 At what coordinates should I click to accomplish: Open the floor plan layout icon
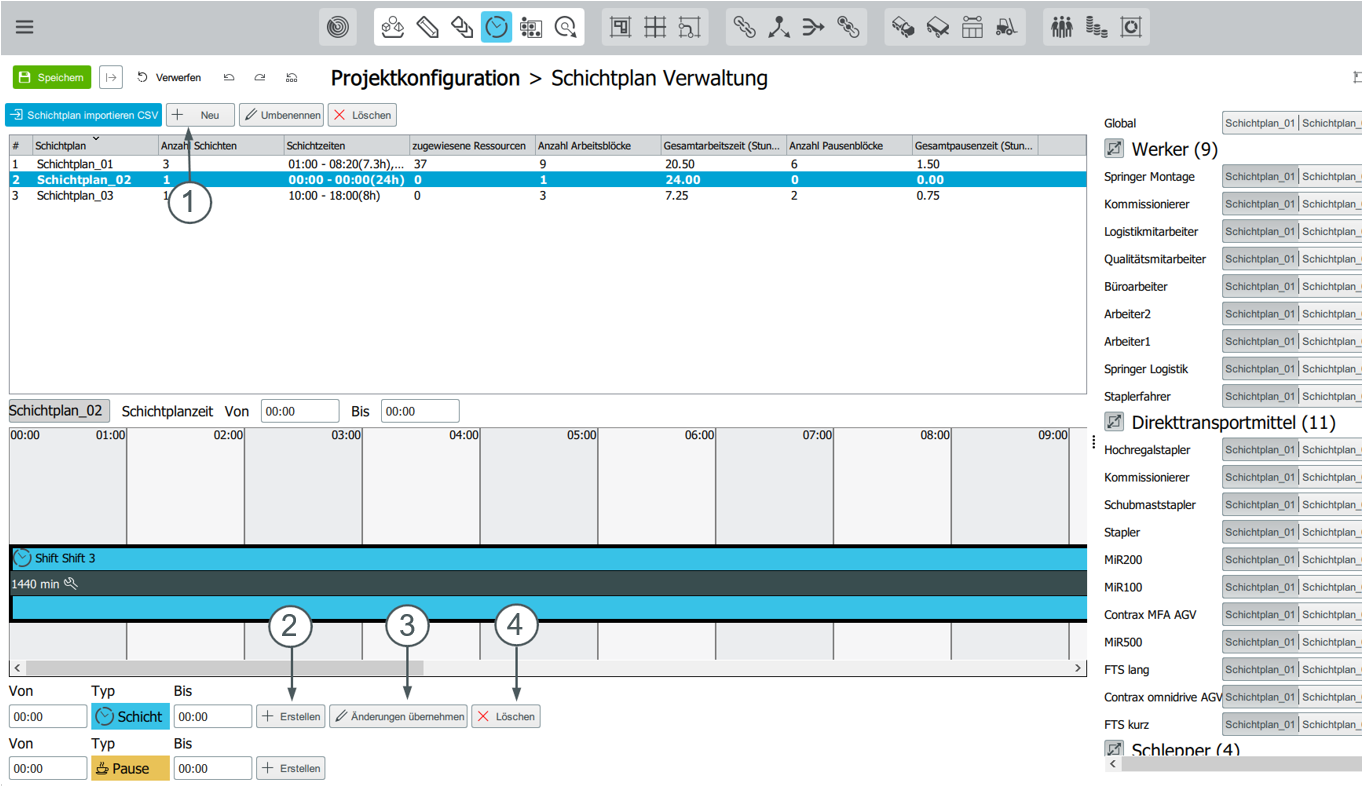(x=621, y=27)
